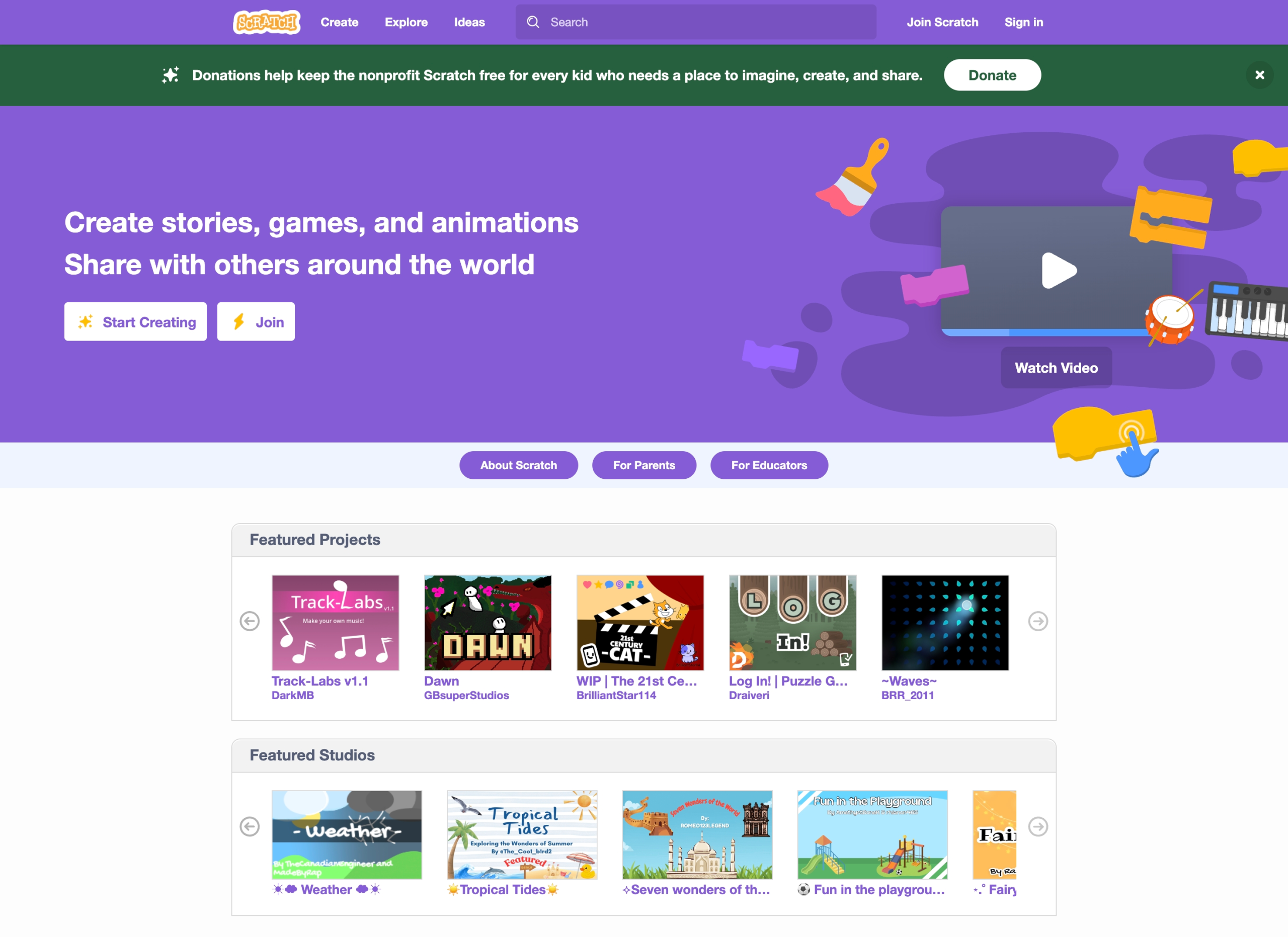Go to previous Featured Projects
This screenshot has width=1288, height=937.
point(250,622)
